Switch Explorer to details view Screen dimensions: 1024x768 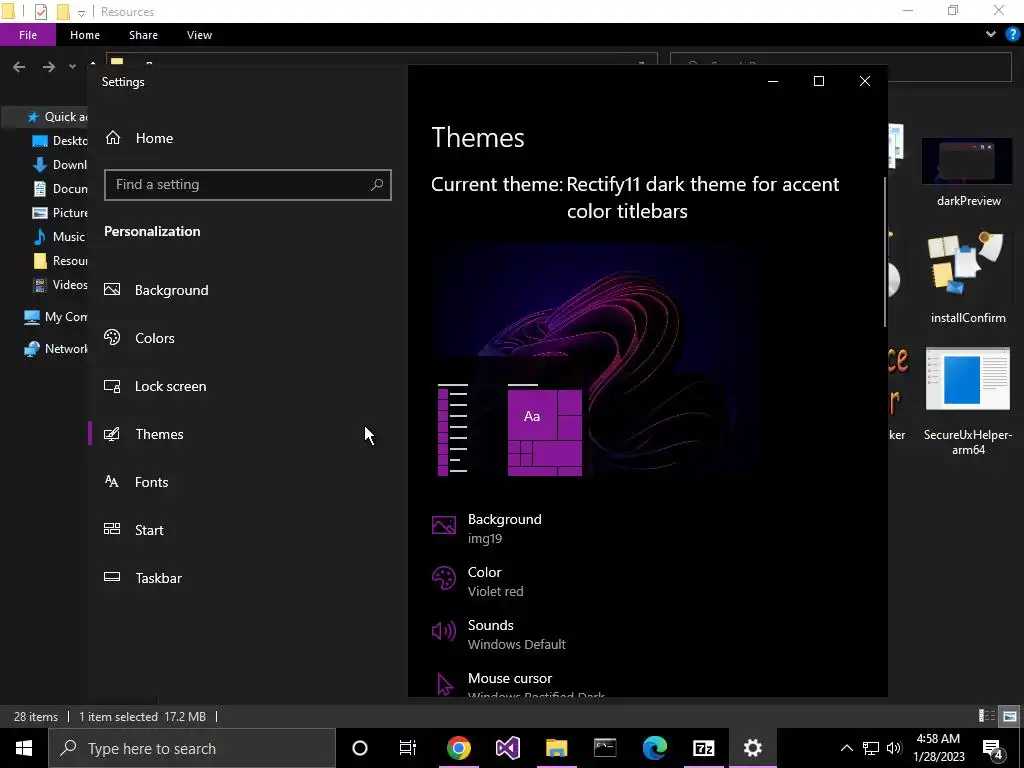[x=987, y=716]
